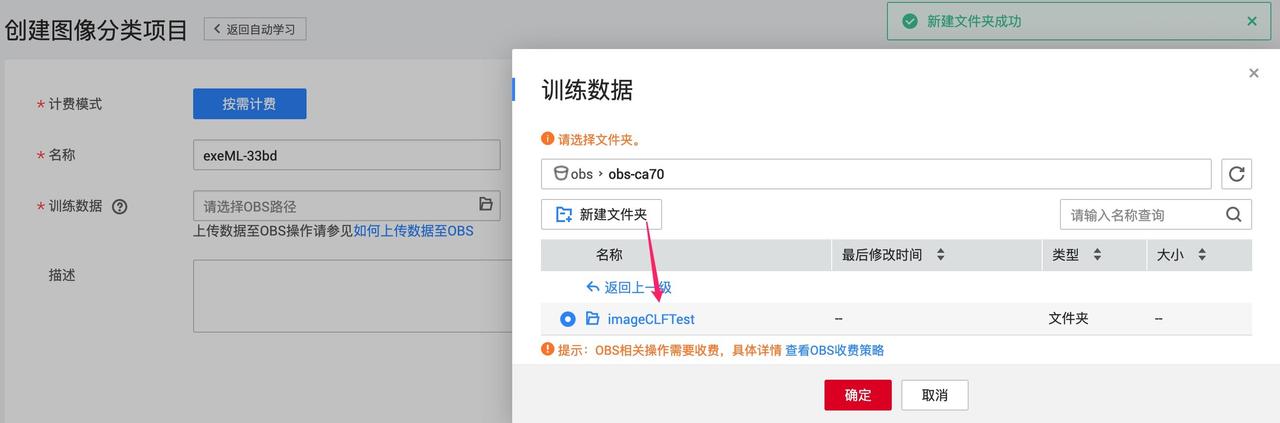The image size is (1280, 423).
Task: Open the imageCLFTest folder
Action: point(651,319)
